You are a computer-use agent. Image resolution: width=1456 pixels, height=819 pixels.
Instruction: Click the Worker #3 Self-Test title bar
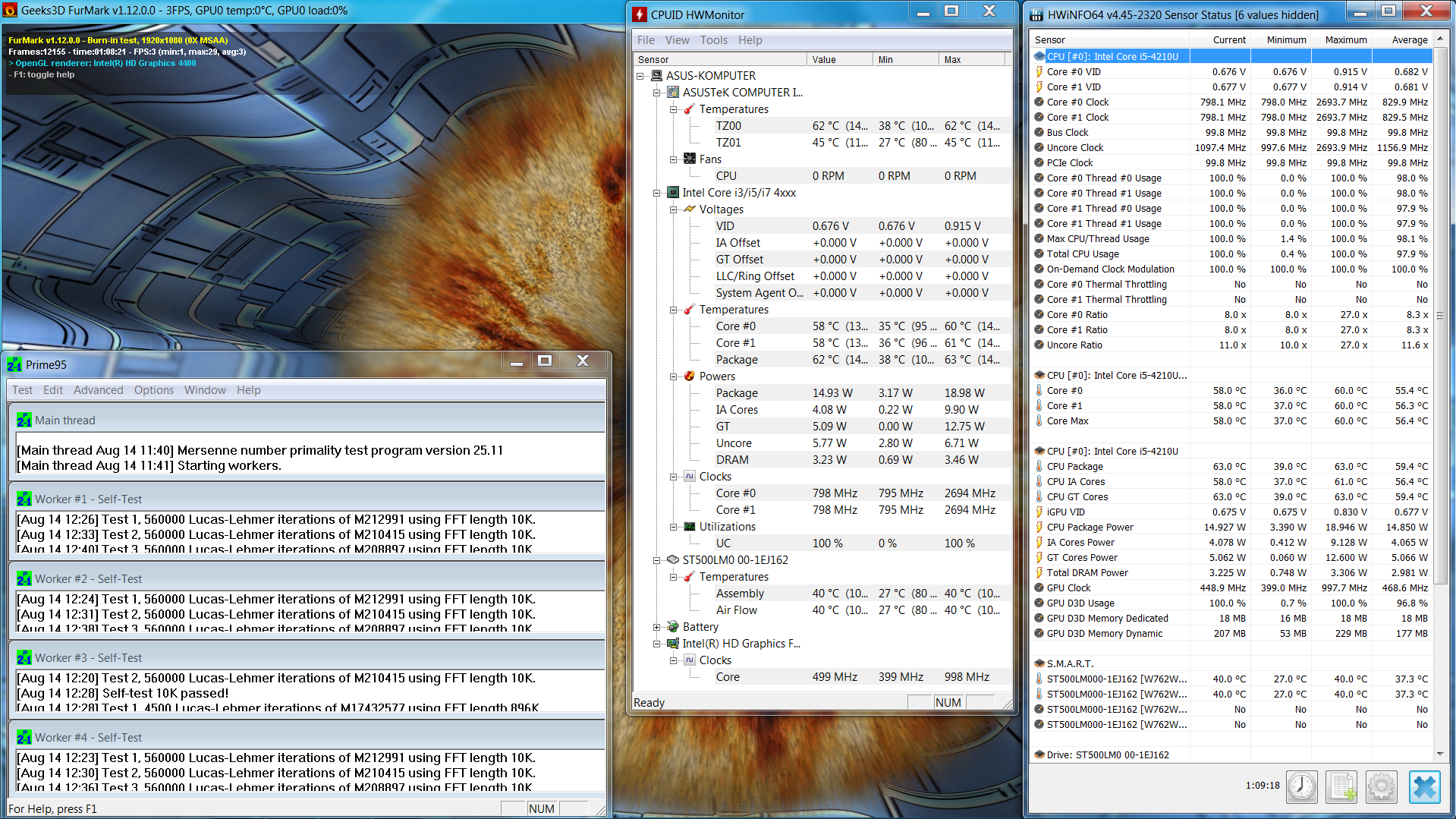click(308, 658)
